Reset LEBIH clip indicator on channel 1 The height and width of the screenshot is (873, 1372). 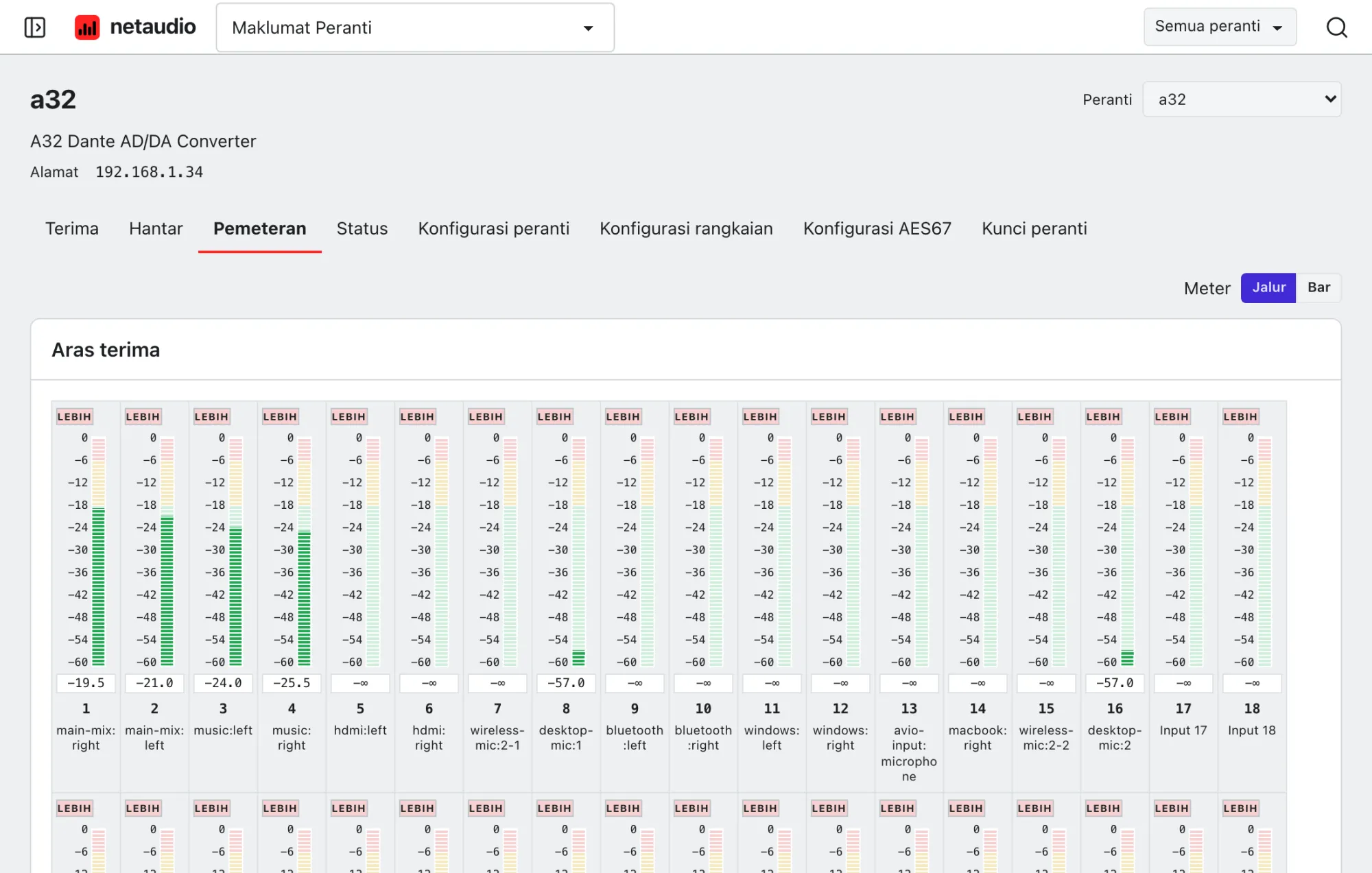pyautogui.click(x=74, y=416)
